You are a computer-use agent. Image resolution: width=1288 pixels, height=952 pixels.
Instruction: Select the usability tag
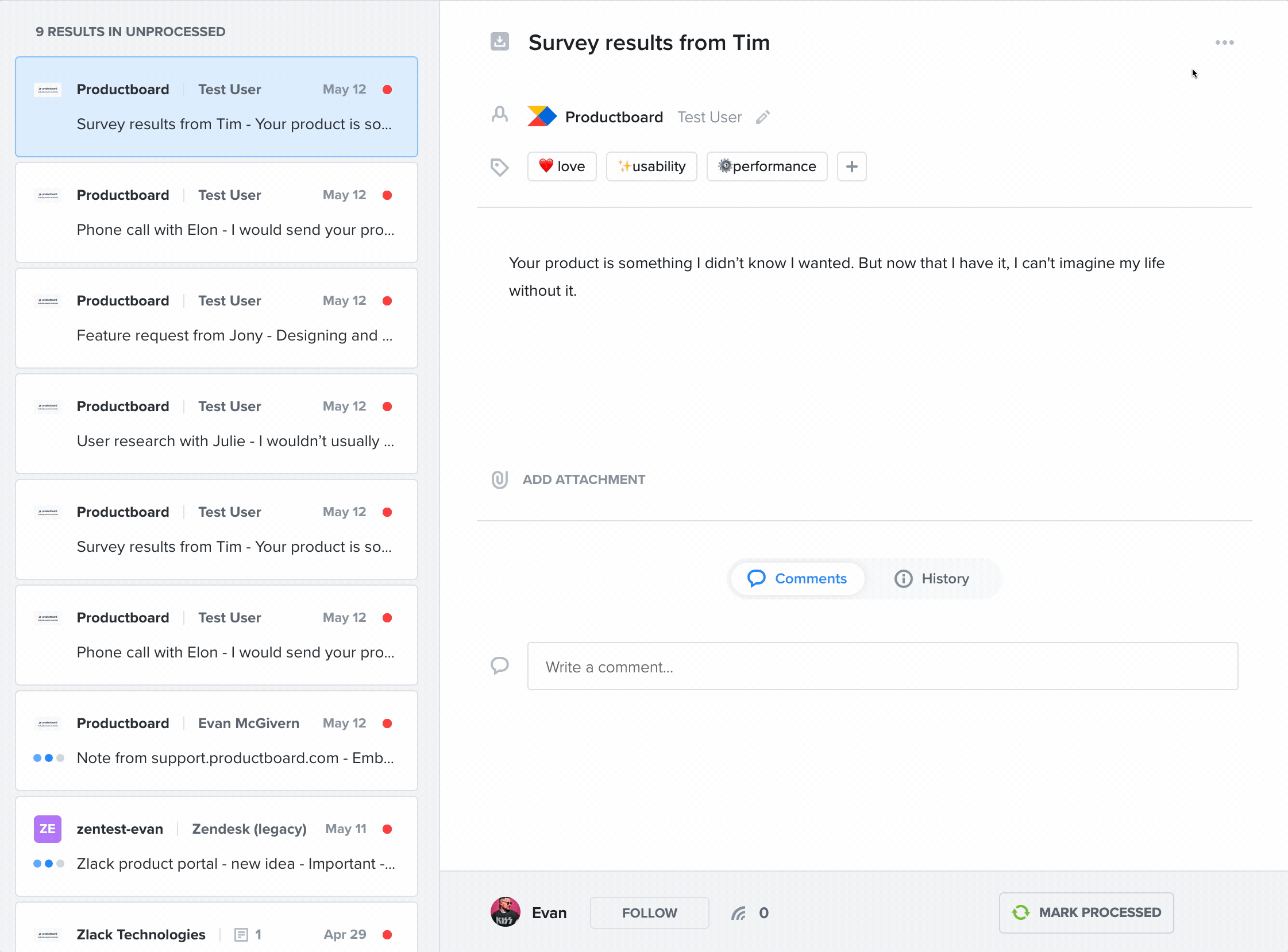(651, 167)
